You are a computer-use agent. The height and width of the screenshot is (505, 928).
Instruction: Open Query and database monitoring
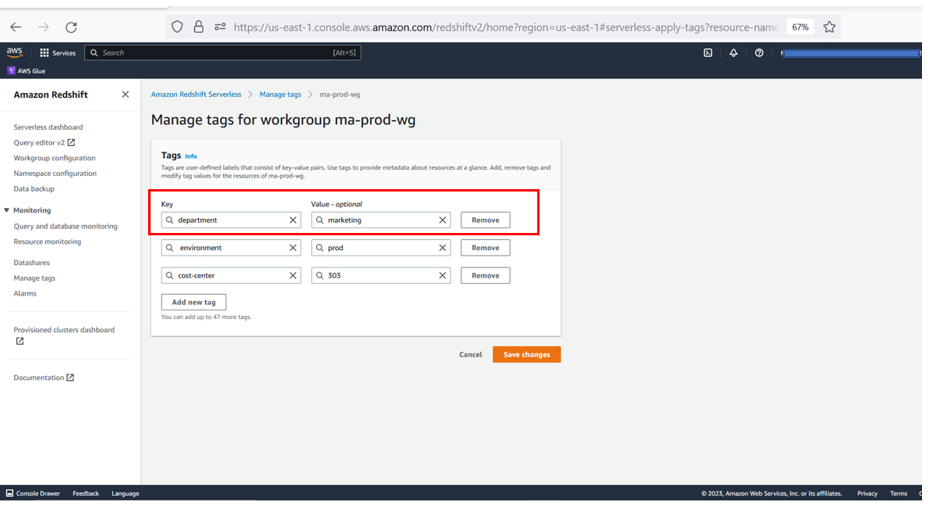pyautogui.click(x=66, y=226)
